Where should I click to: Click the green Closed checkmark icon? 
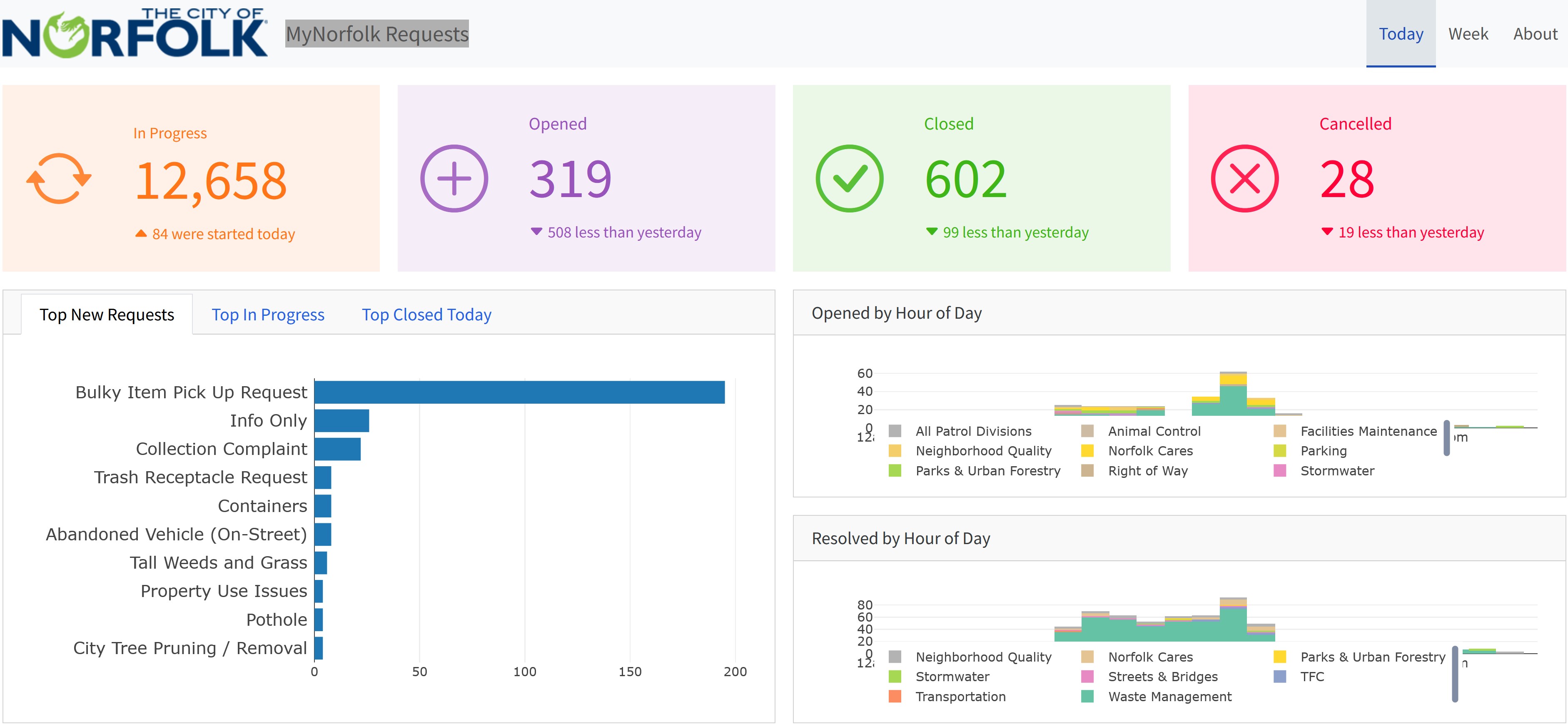[x=849, y=178]
